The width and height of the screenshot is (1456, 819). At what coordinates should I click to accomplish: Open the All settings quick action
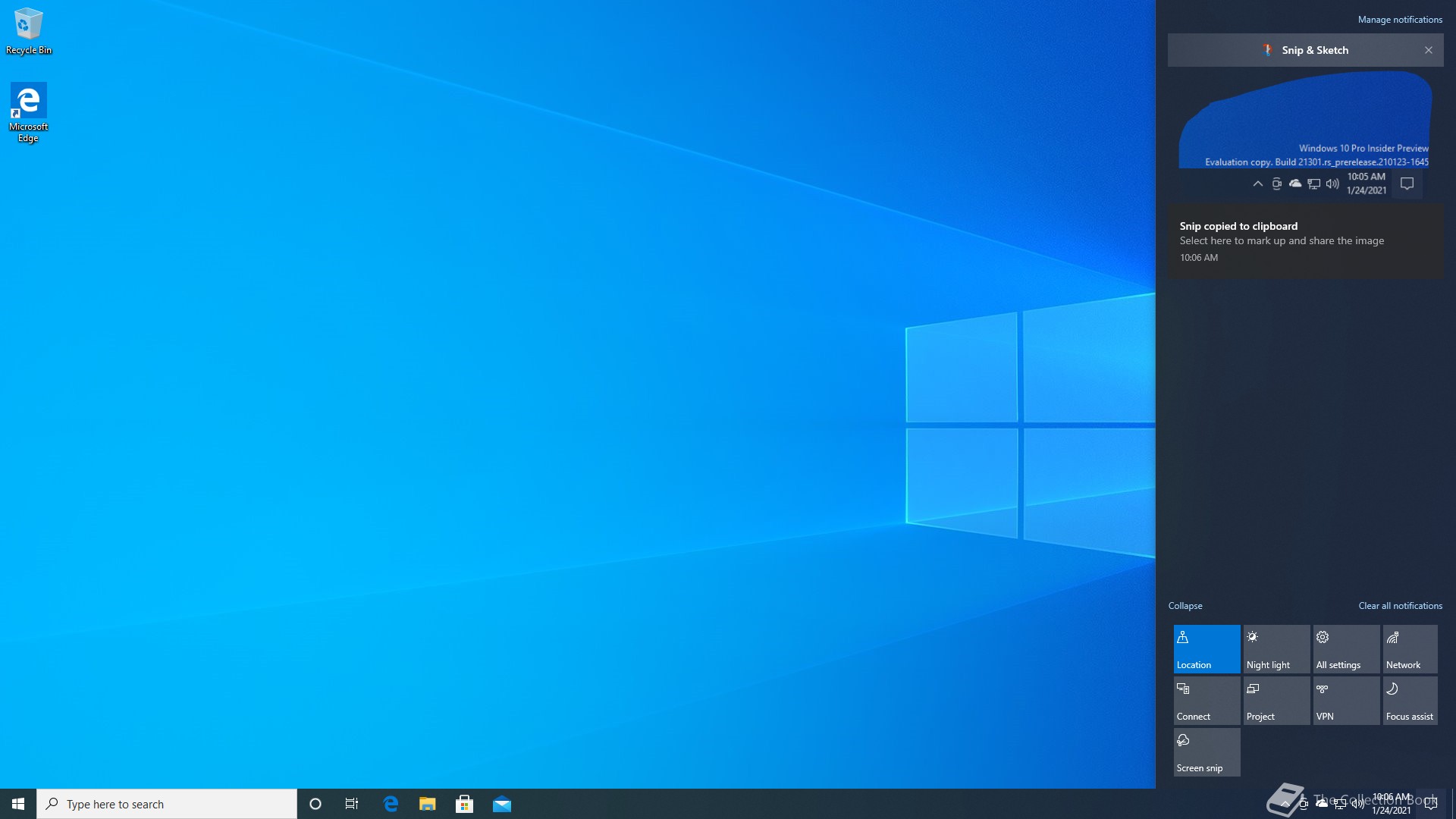tap(1346, 649)
